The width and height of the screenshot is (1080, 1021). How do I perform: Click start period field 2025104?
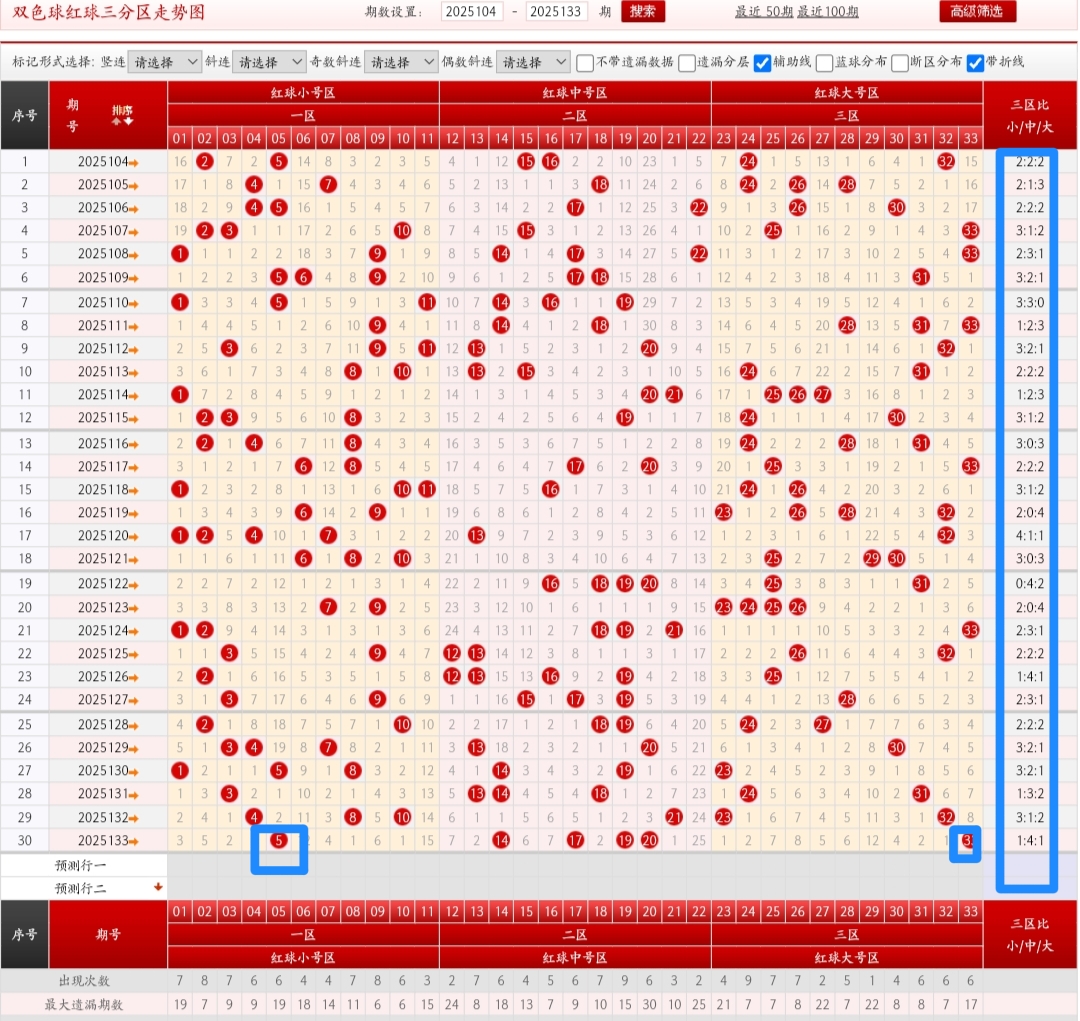[x=471, y=12]
